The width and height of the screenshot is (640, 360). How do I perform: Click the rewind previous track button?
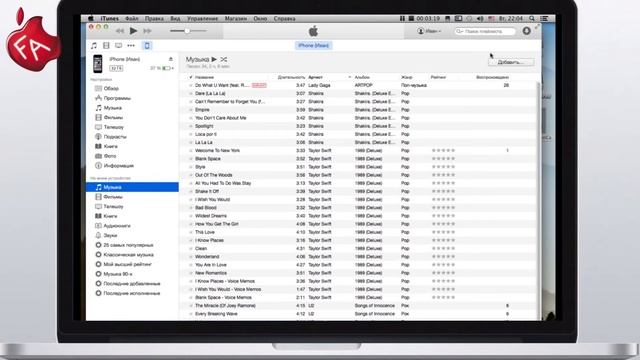120,31
